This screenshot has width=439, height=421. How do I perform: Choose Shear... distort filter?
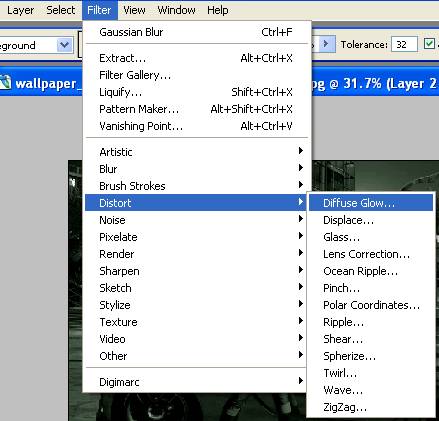pyautogui.click(x=371, y=339)
